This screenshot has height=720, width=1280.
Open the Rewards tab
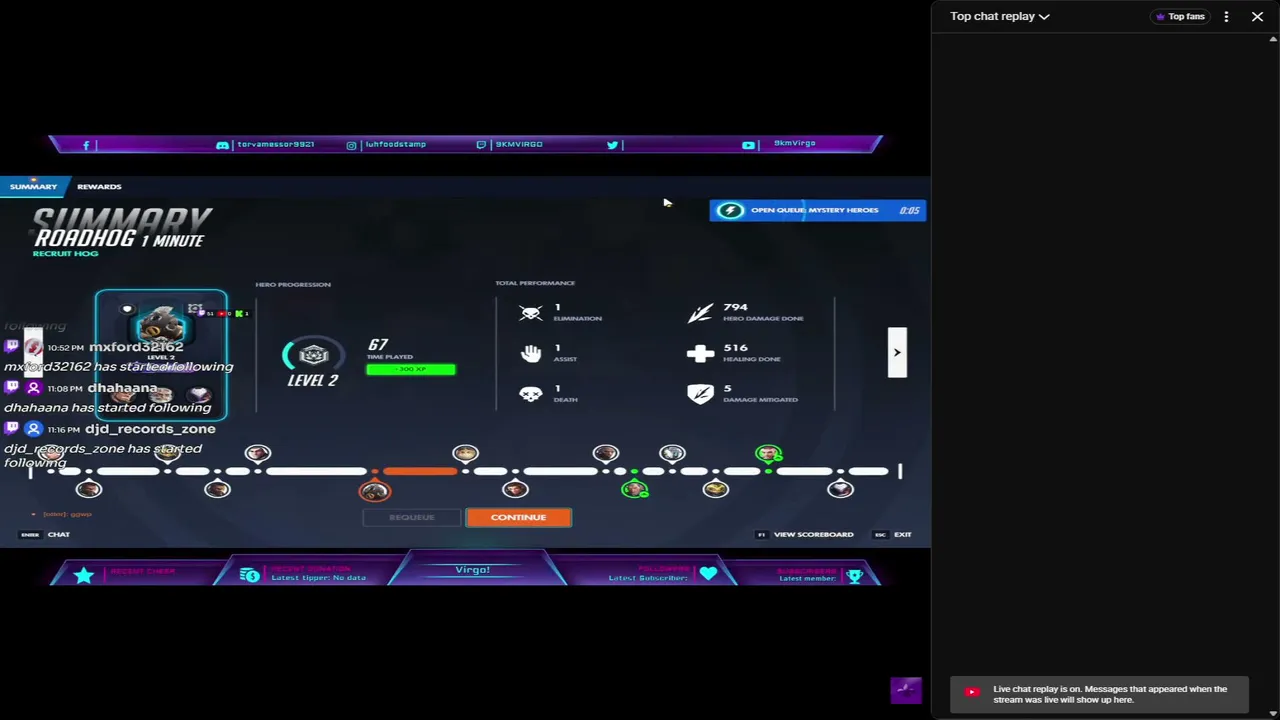(99, 187)
